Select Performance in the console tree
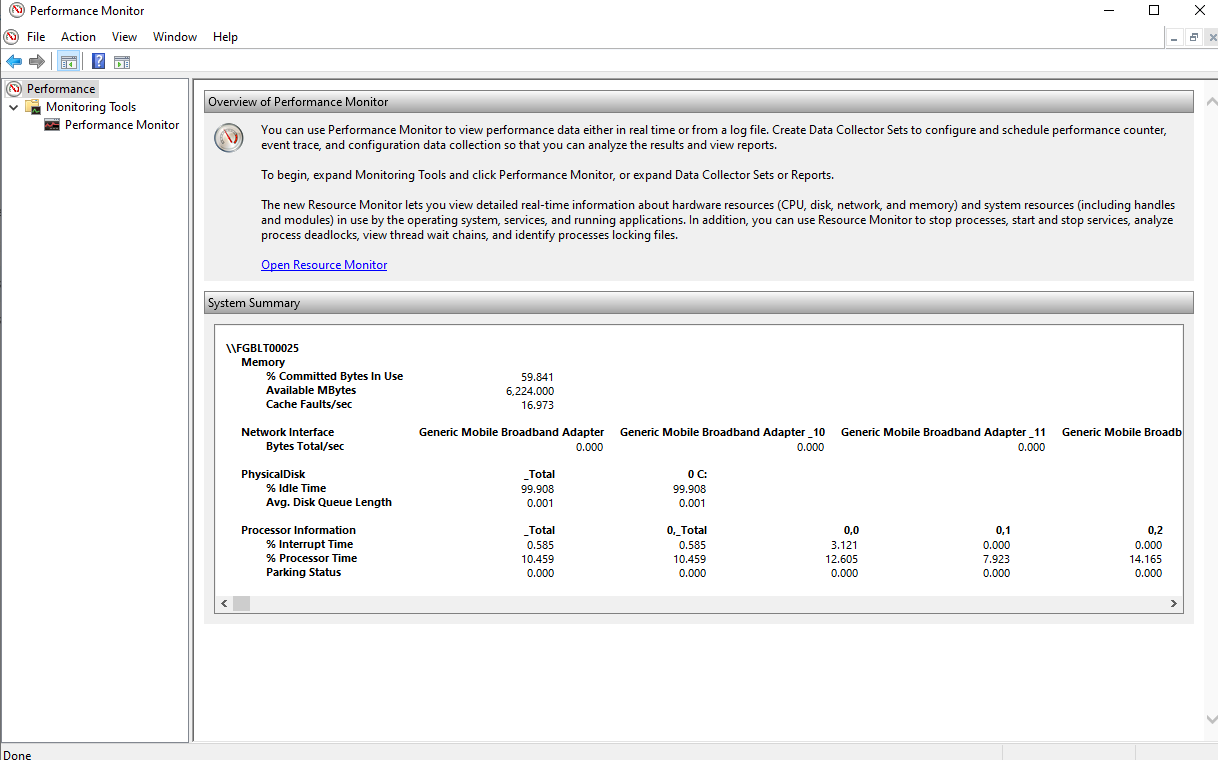The image size is (1218, 760). [61, 89]
